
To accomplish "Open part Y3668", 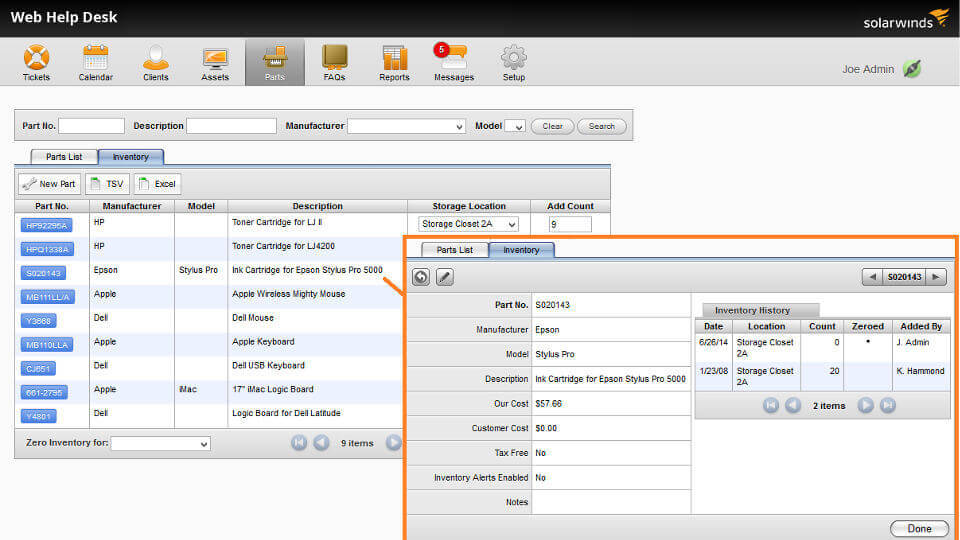I will point(39,321).
